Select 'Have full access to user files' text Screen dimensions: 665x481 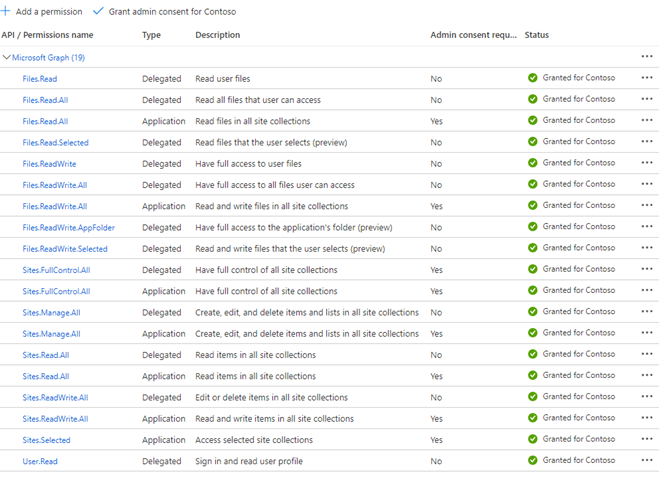coord(248,164)
